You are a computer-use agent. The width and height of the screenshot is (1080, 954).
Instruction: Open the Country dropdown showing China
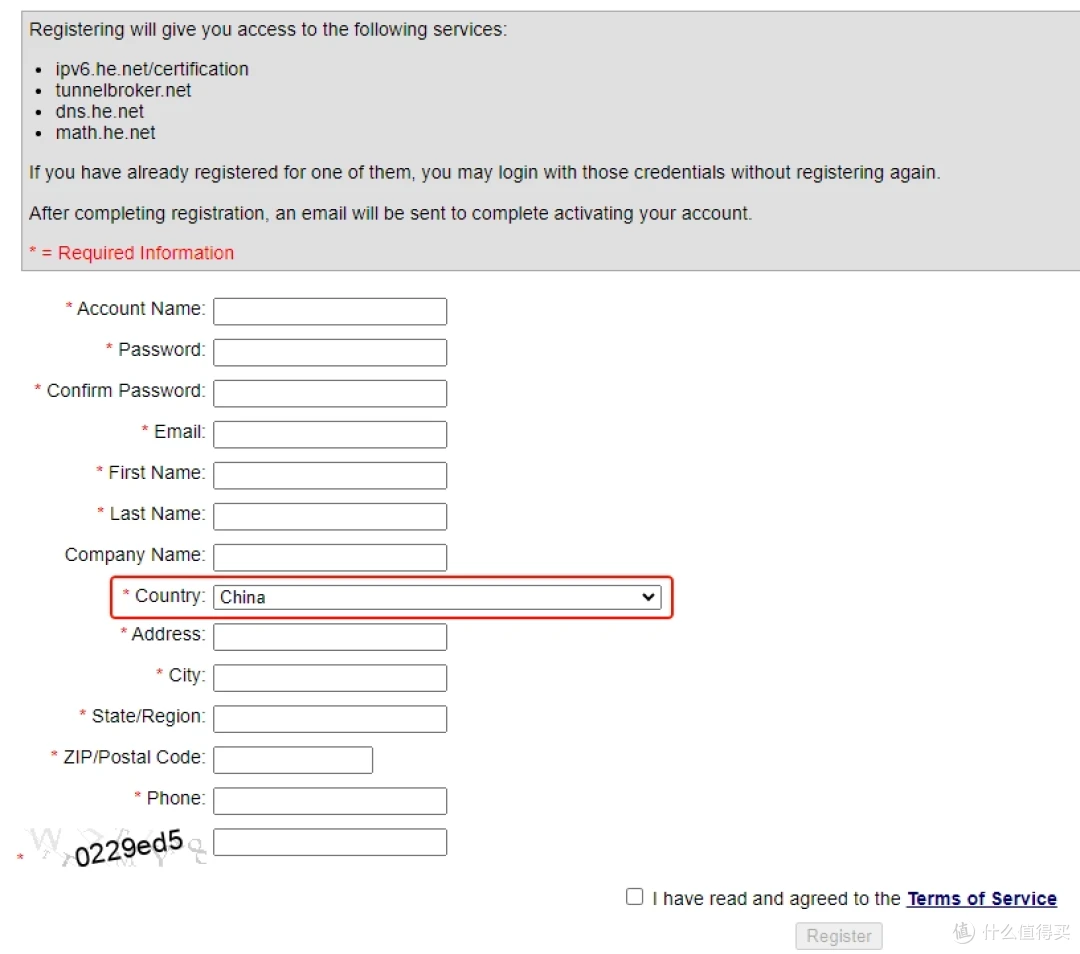(x=437, y=597)
